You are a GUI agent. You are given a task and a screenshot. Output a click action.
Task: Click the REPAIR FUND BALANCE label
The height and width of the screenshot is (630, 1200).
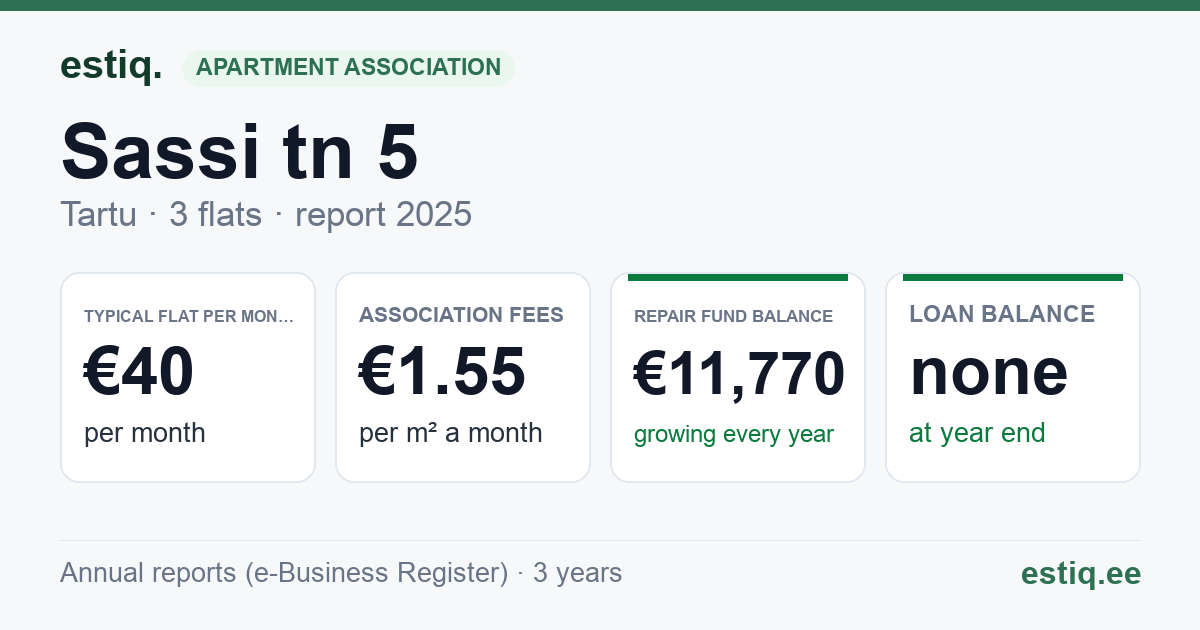[733, 316]
